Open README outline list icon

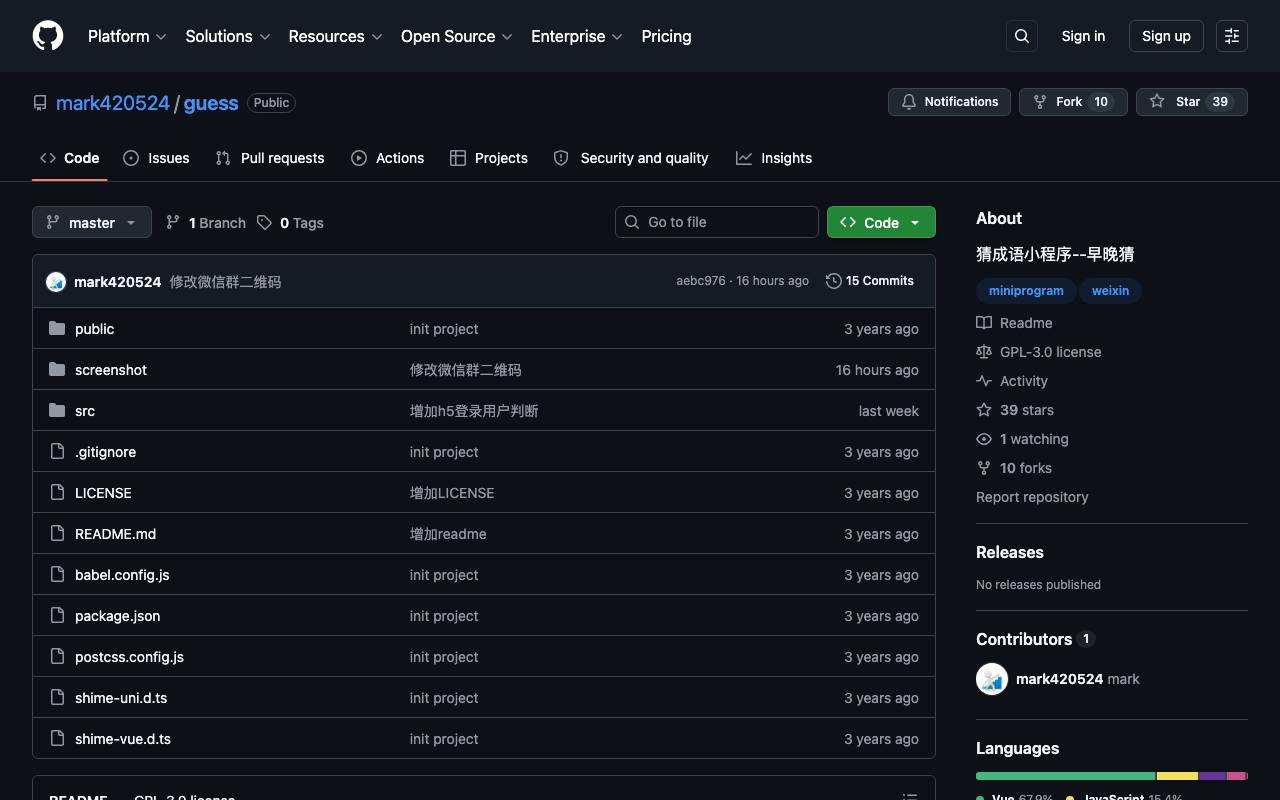click(x=910, y=797)
